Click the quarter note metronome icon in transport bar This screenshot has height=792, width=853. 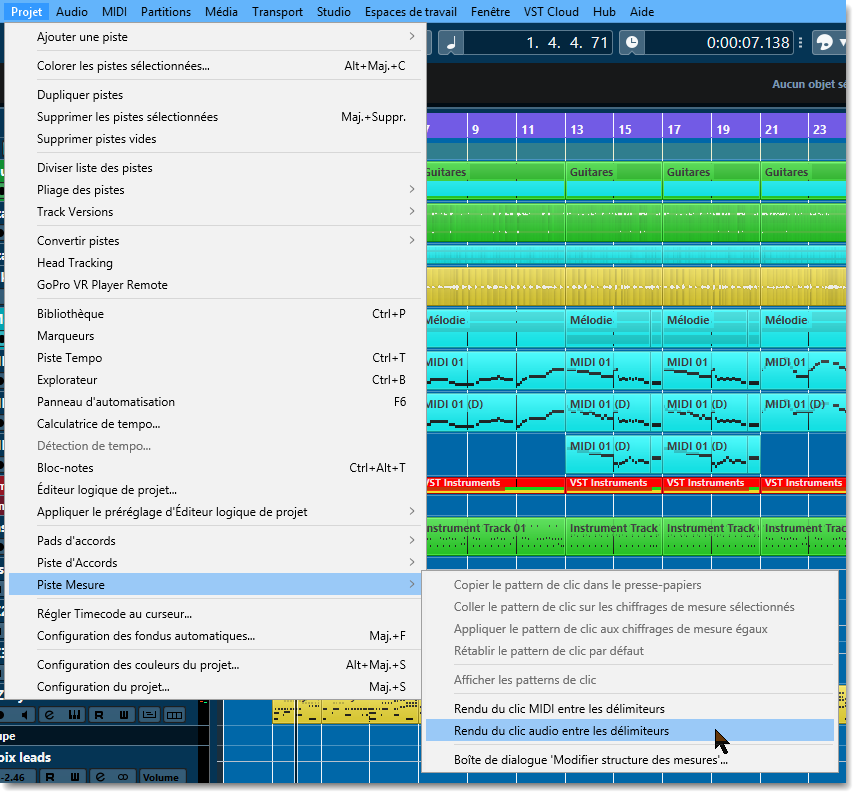(450, 42)
